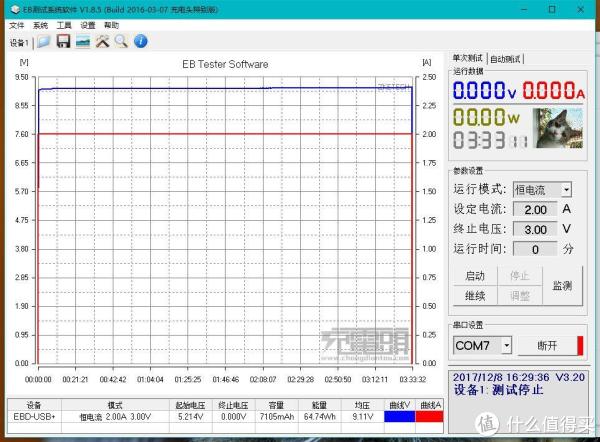Maximize the EB tester window
Viewport: 600px width, 442px height.
tap(552, 9)
